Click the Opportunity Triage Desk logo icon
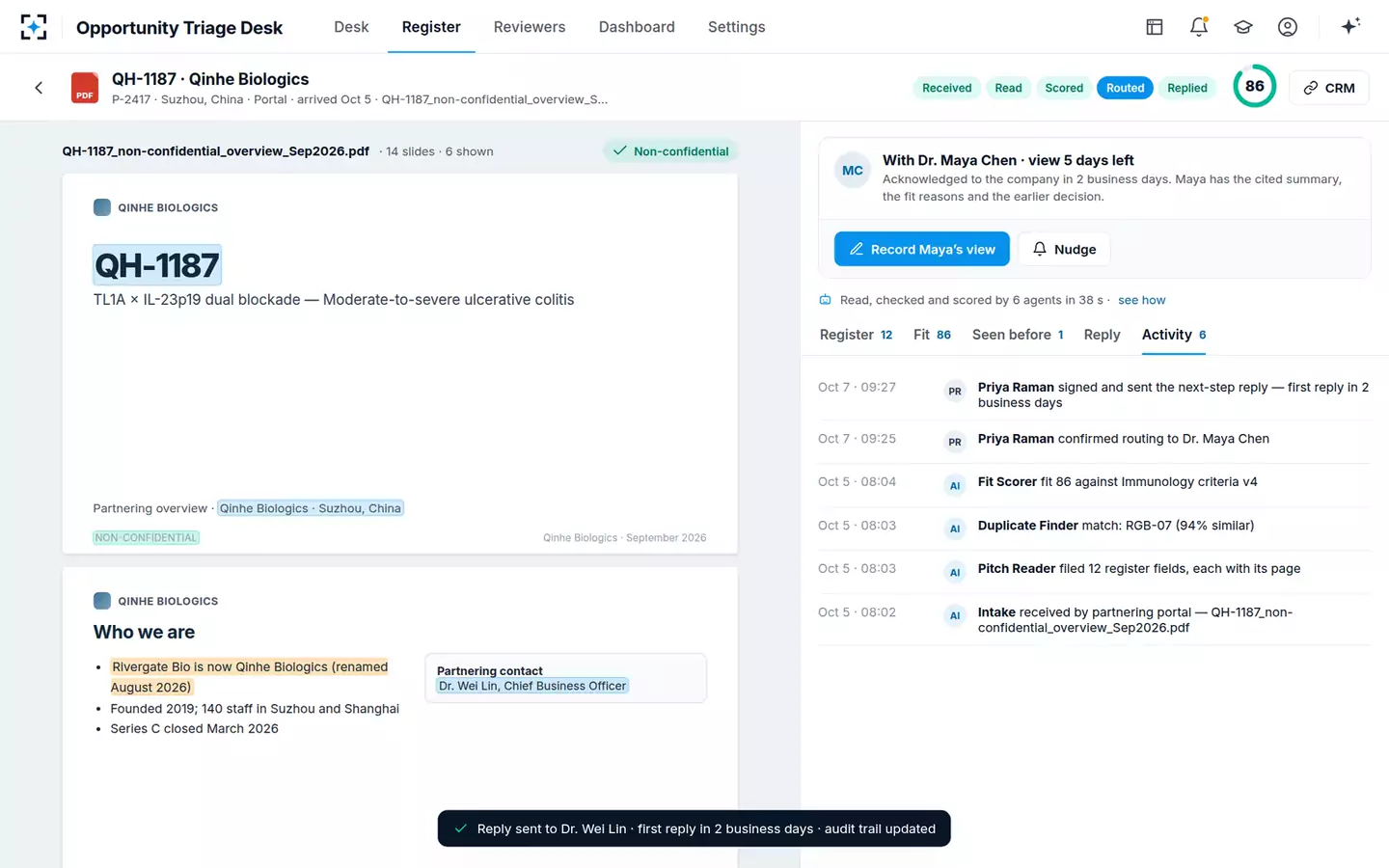Viewport: 1389px width, 868px height. (x=34, y=27)
